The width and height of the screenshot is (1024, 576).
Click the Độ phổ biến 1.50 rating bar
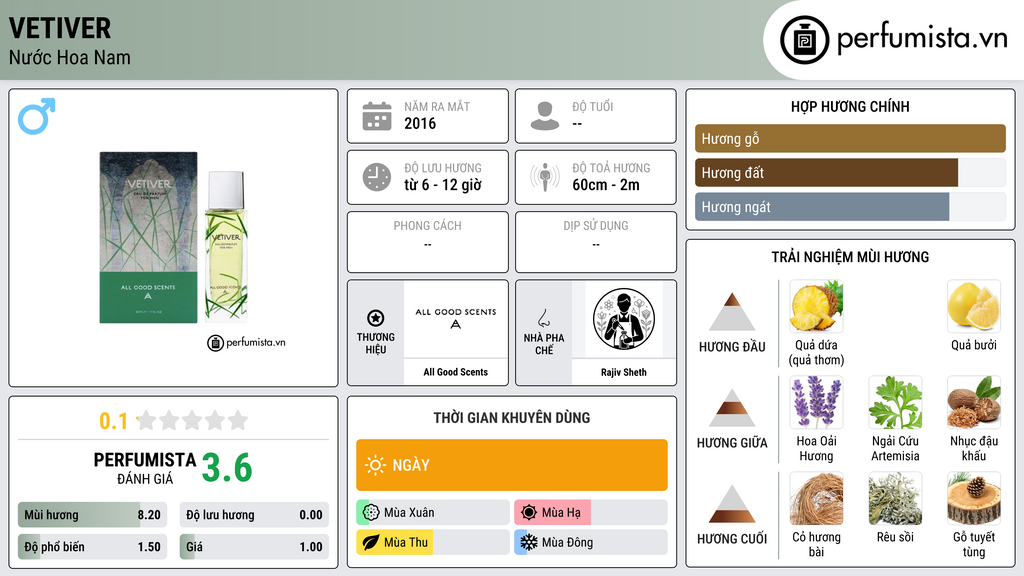(x=93, y=547)
